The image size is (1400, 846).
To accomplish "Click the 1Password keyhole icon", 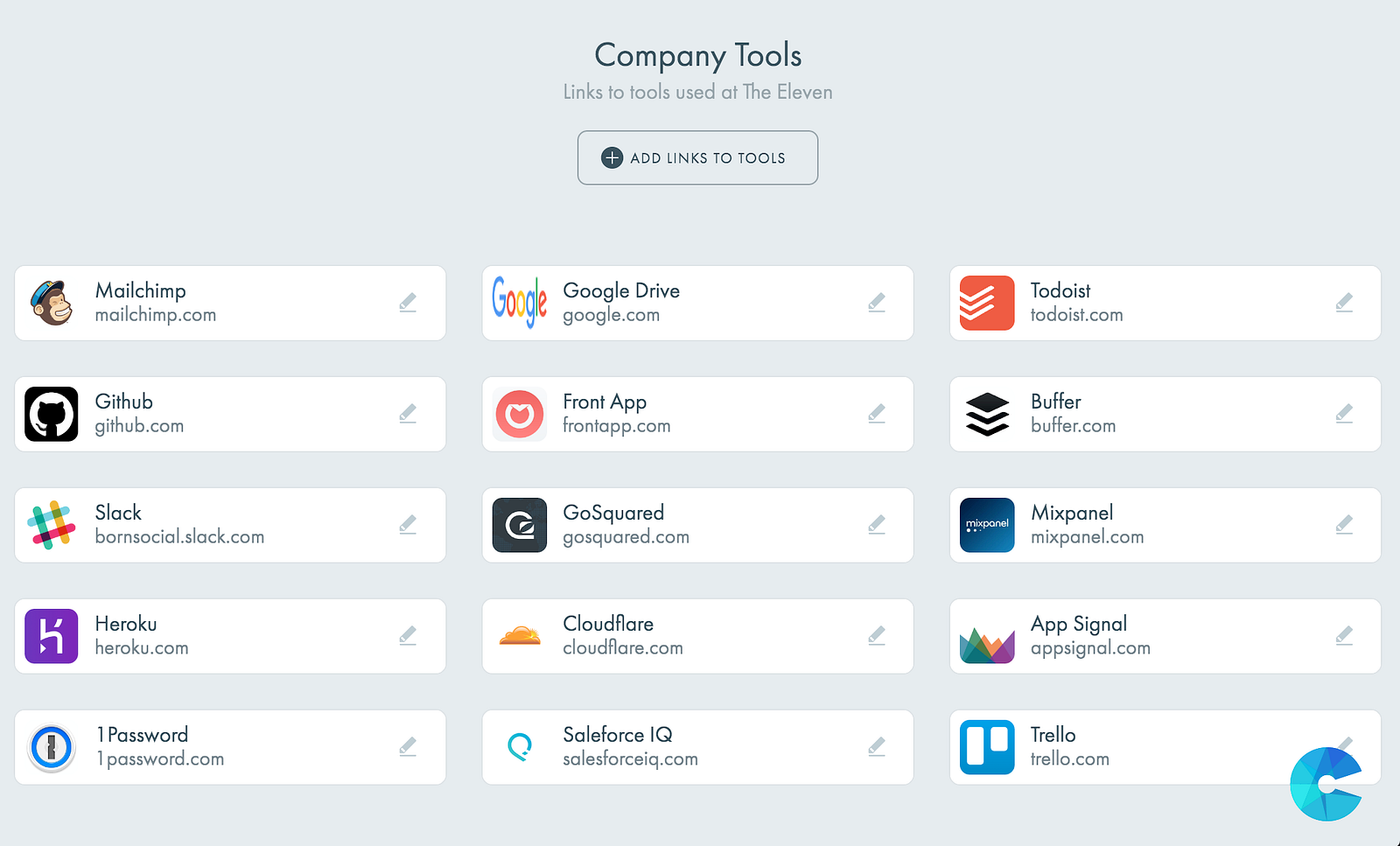I will coord(52,747).
